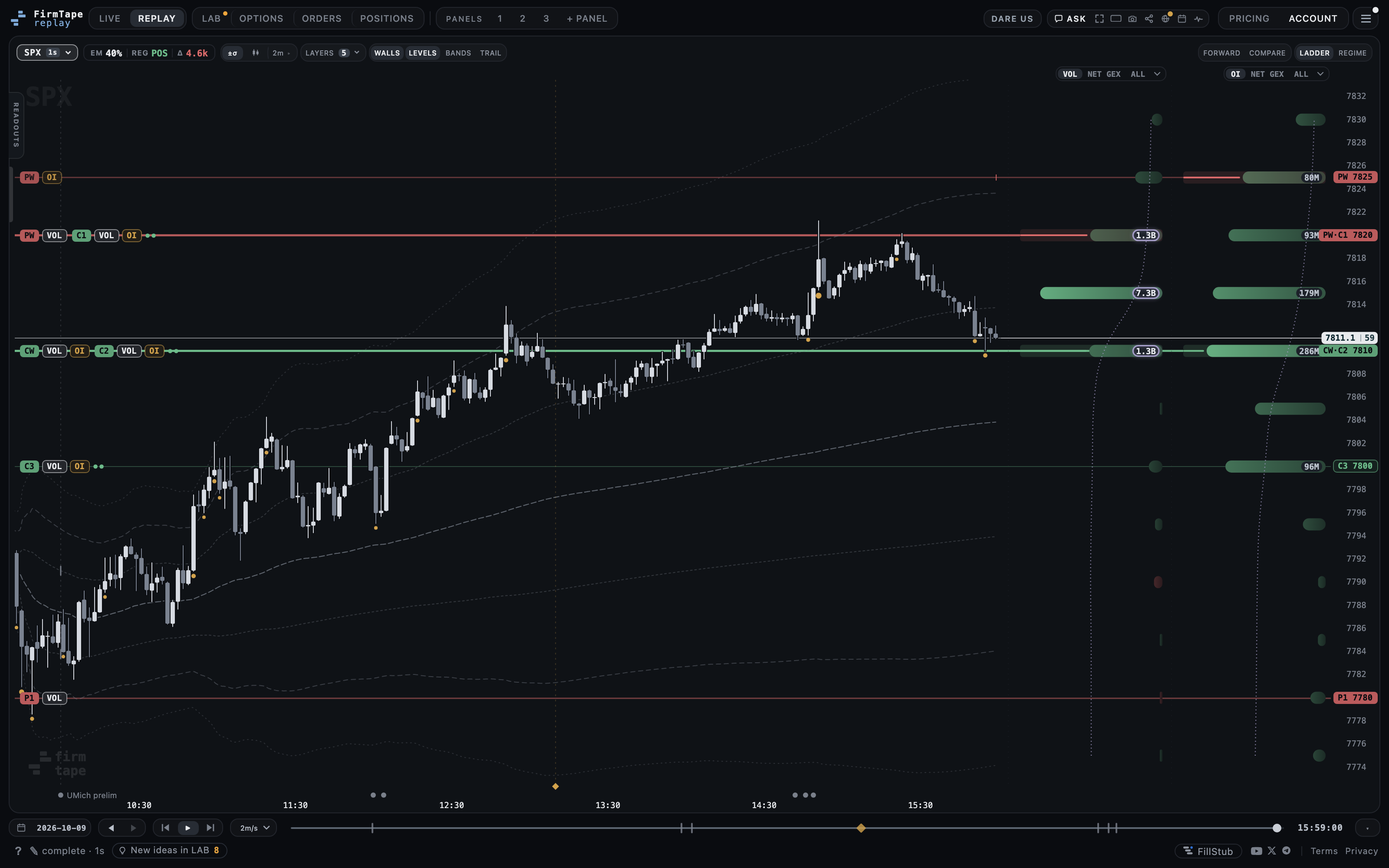Viewport: 1389px width, 868px height.
Task: Switch to REPLAY mode
Action: coord(157,18)
